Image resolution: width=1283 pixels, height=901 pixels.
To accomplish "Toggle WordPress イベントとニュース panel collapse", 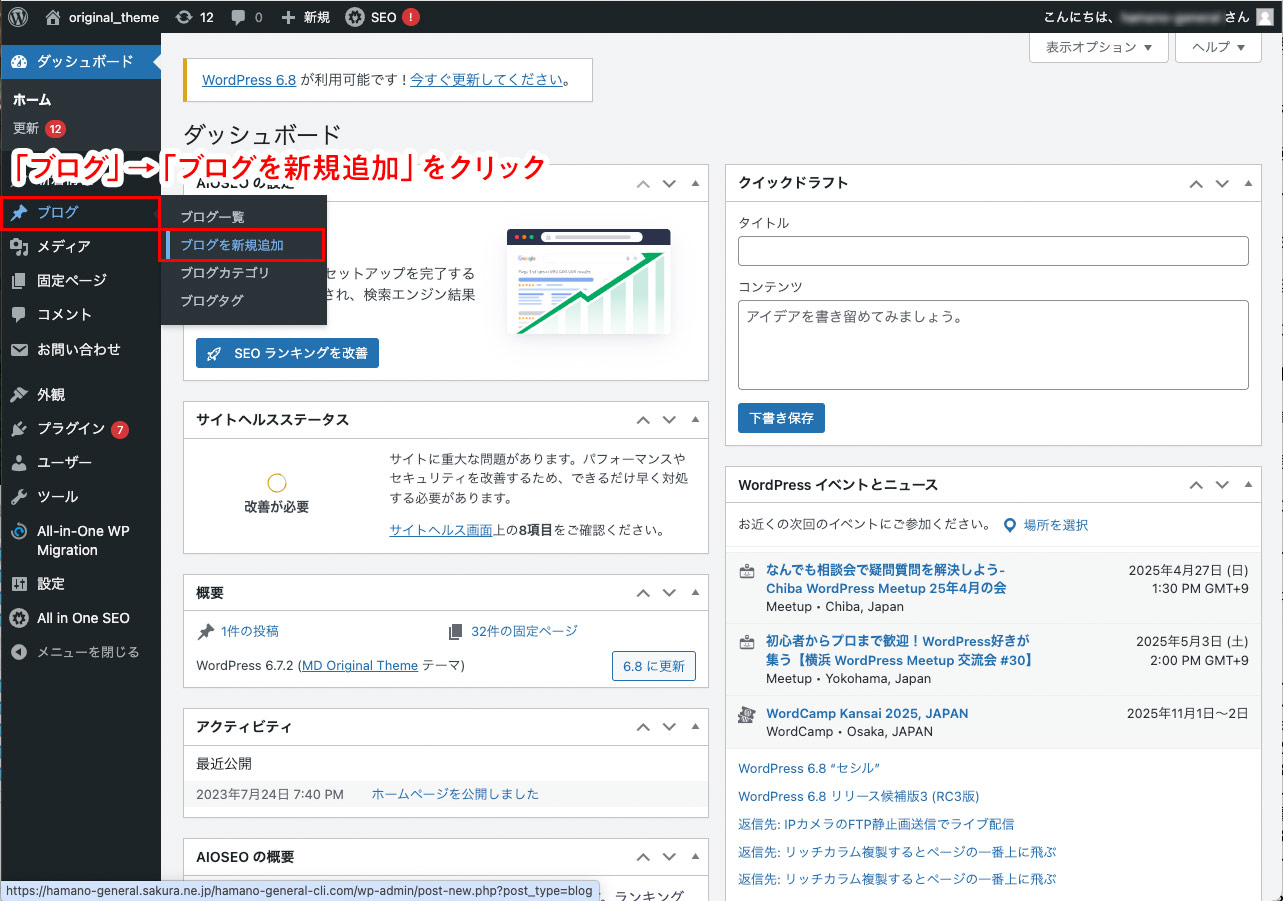I will pos(1247,485).
